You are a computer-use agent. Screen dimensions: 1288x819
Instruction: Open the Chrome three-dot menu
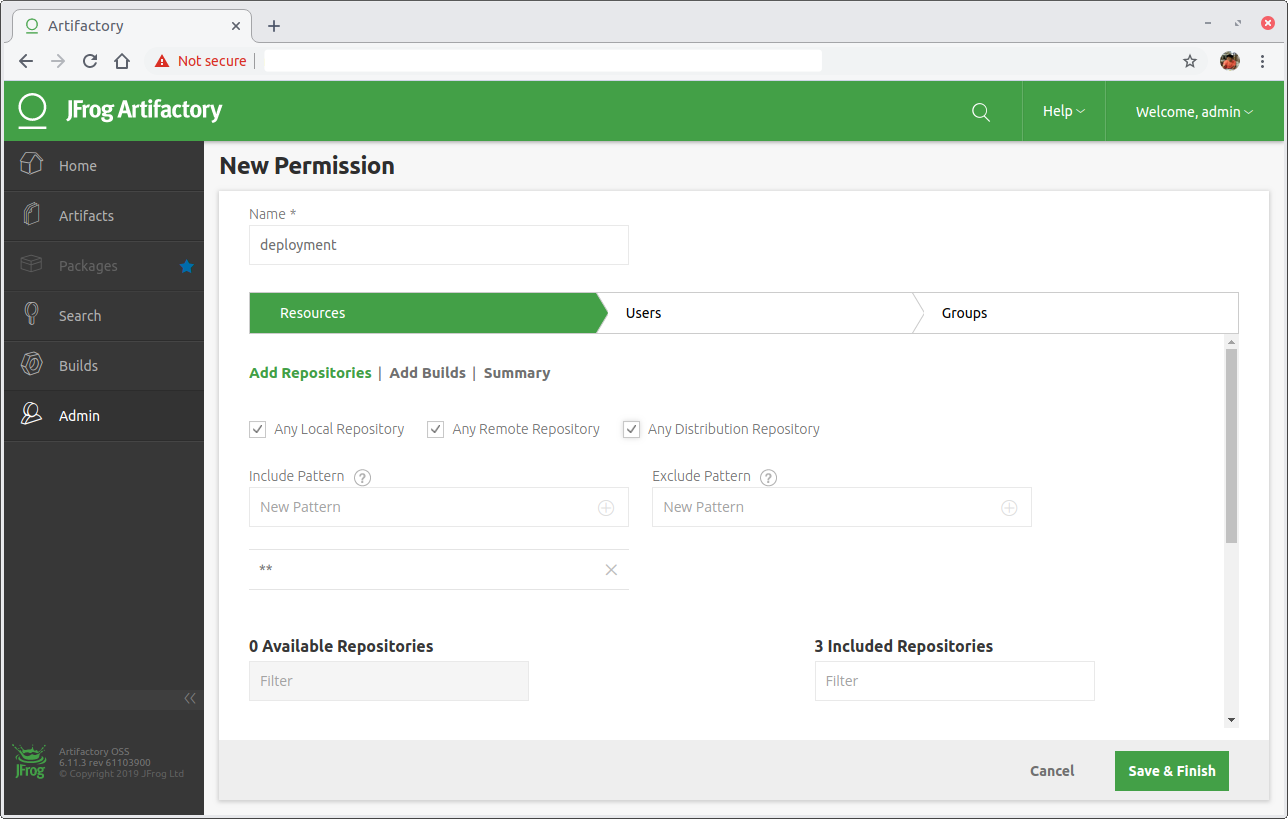pos(1263,61)
